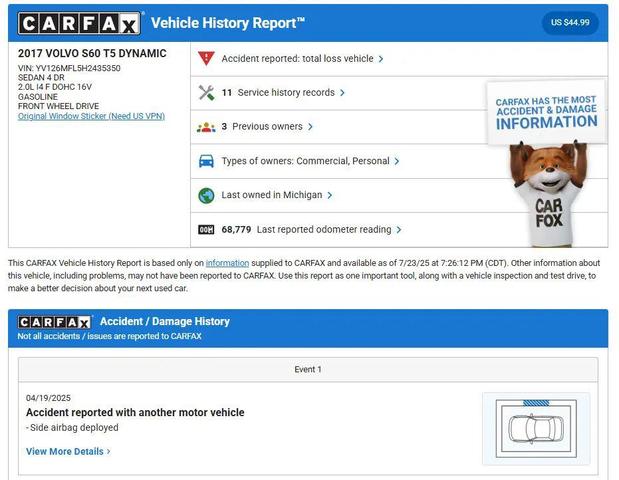Screen dimensions: 619x480
Task: Click the 68,779 odometer value
Action: [x=236, y=230]
